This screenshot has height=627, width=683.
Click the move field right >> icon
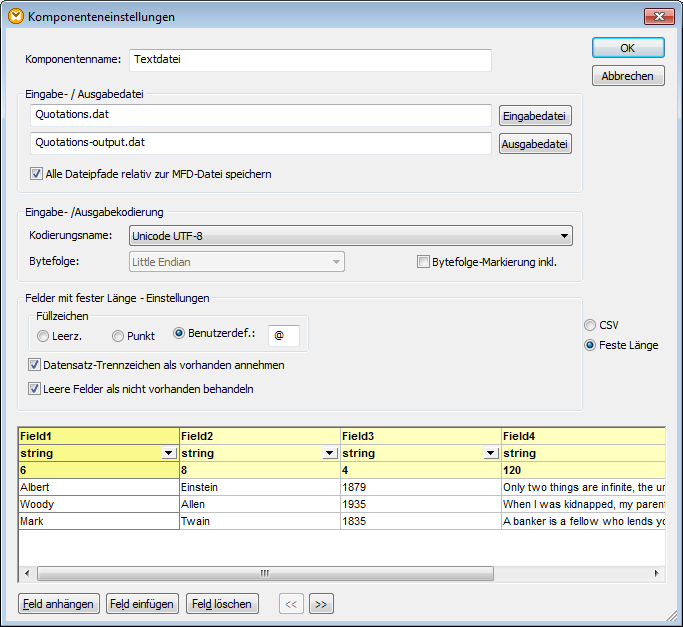click(321, 603)
